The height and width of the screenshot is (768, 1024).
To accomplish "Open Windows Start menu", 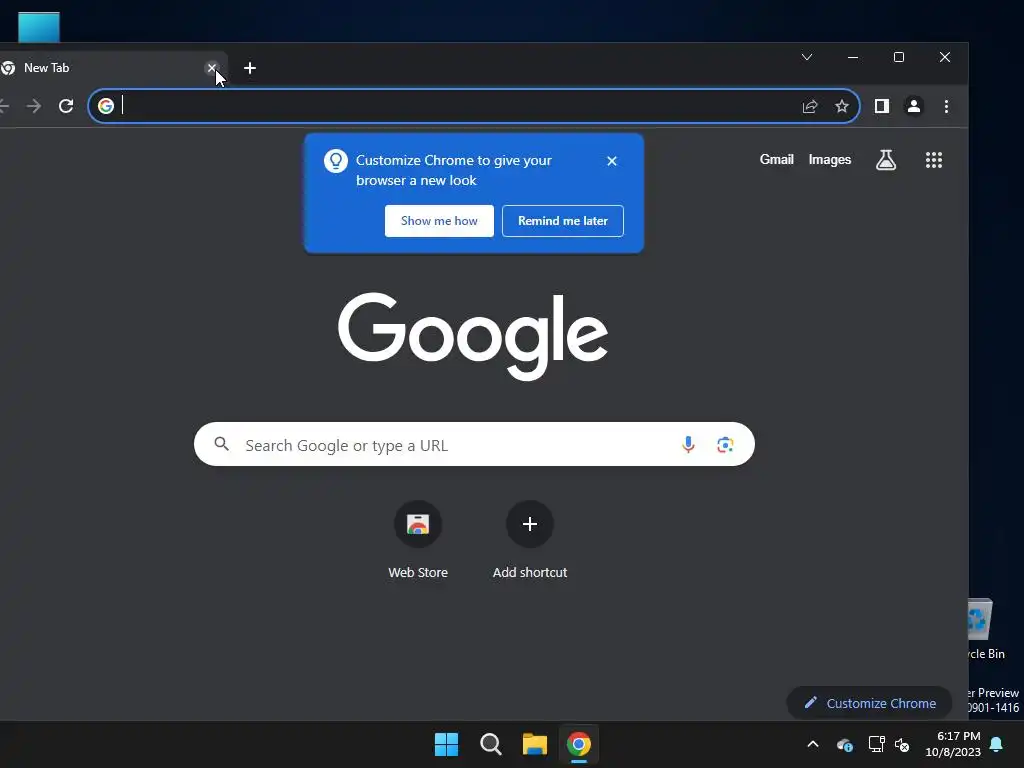I will 447,744.
